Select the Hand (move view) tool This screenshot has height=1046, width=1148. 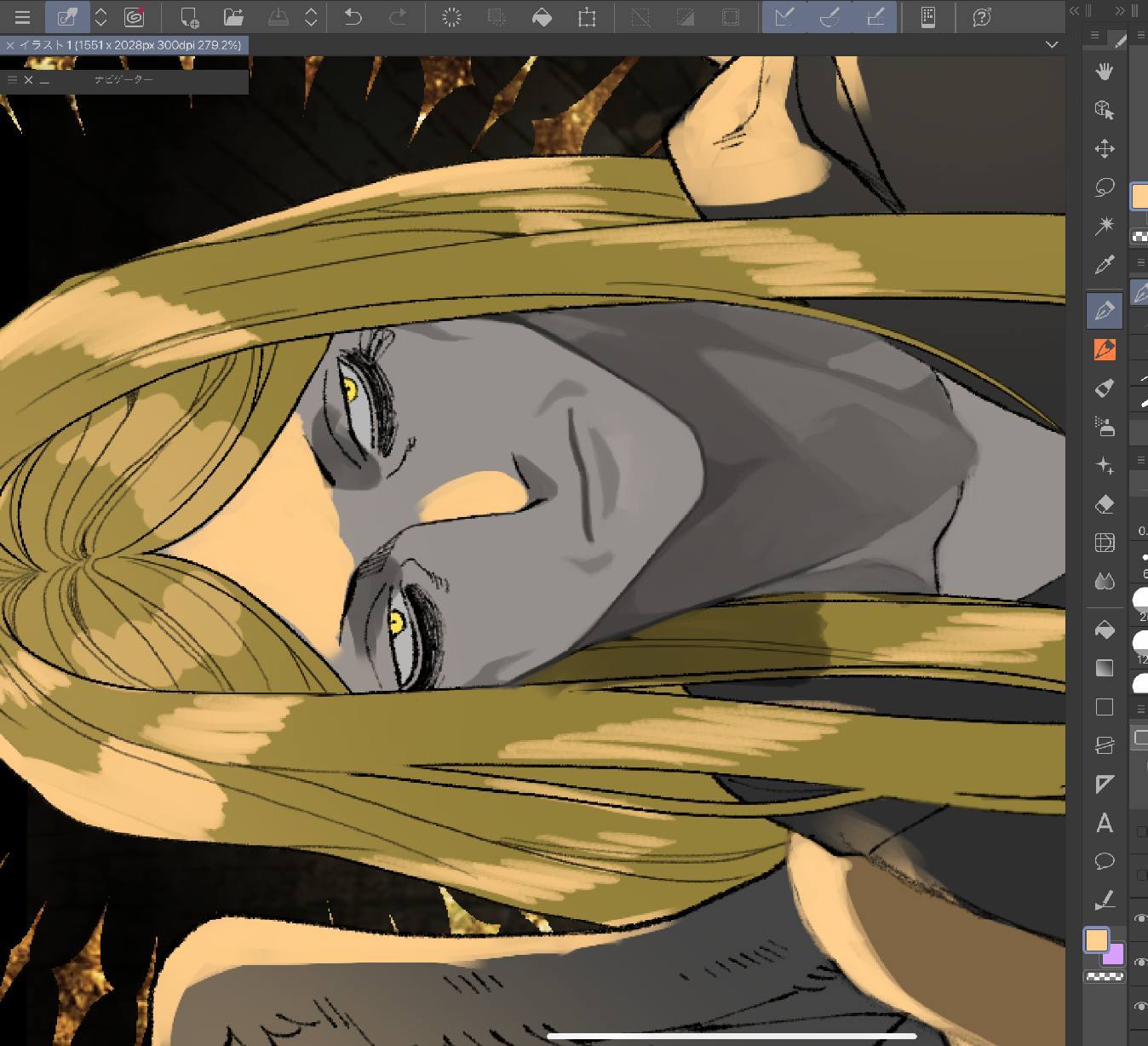1104,72
